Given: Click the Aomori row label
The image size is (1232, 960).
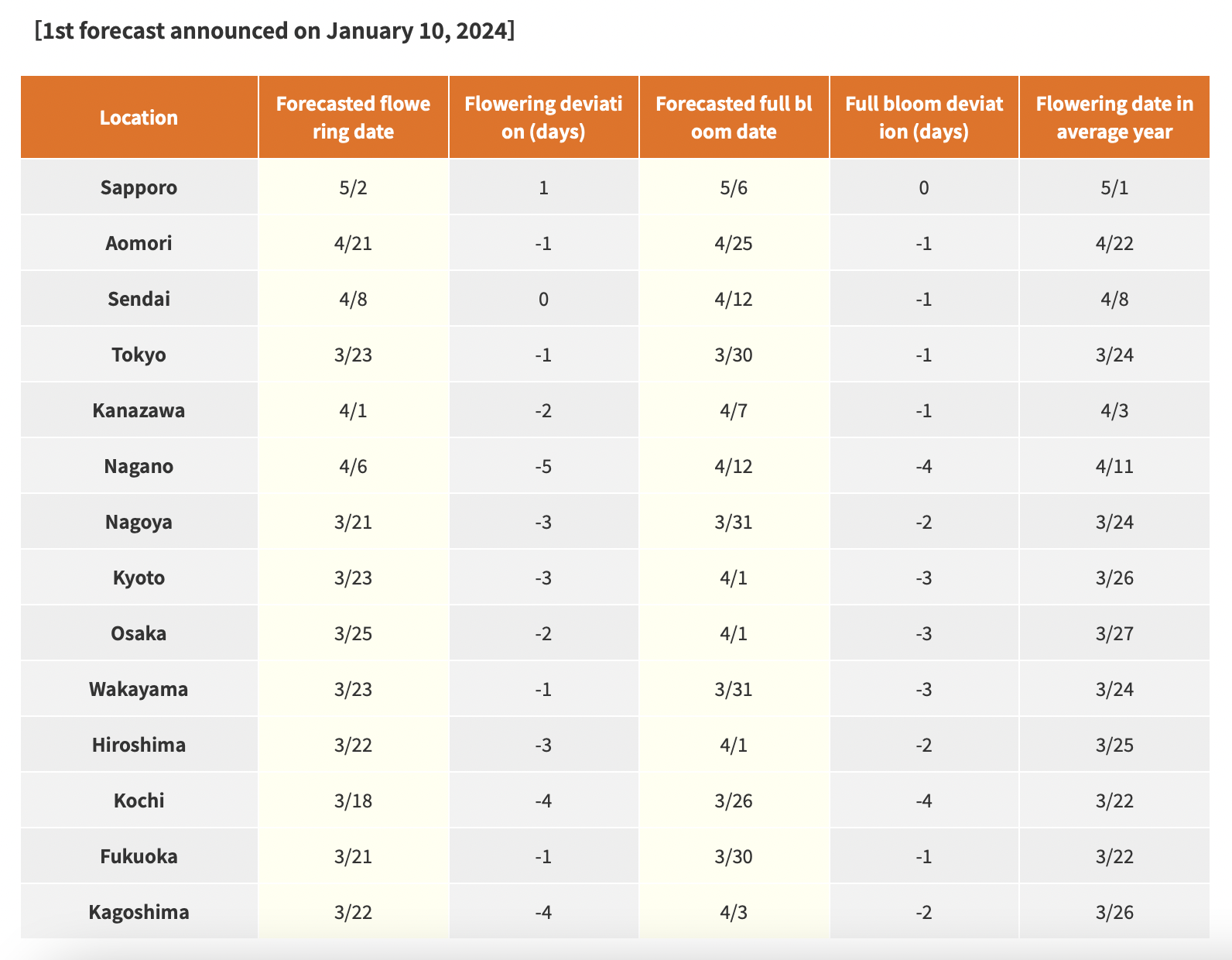Looking at the screenshot, I should pyautogui.click(x=139, y=243).
